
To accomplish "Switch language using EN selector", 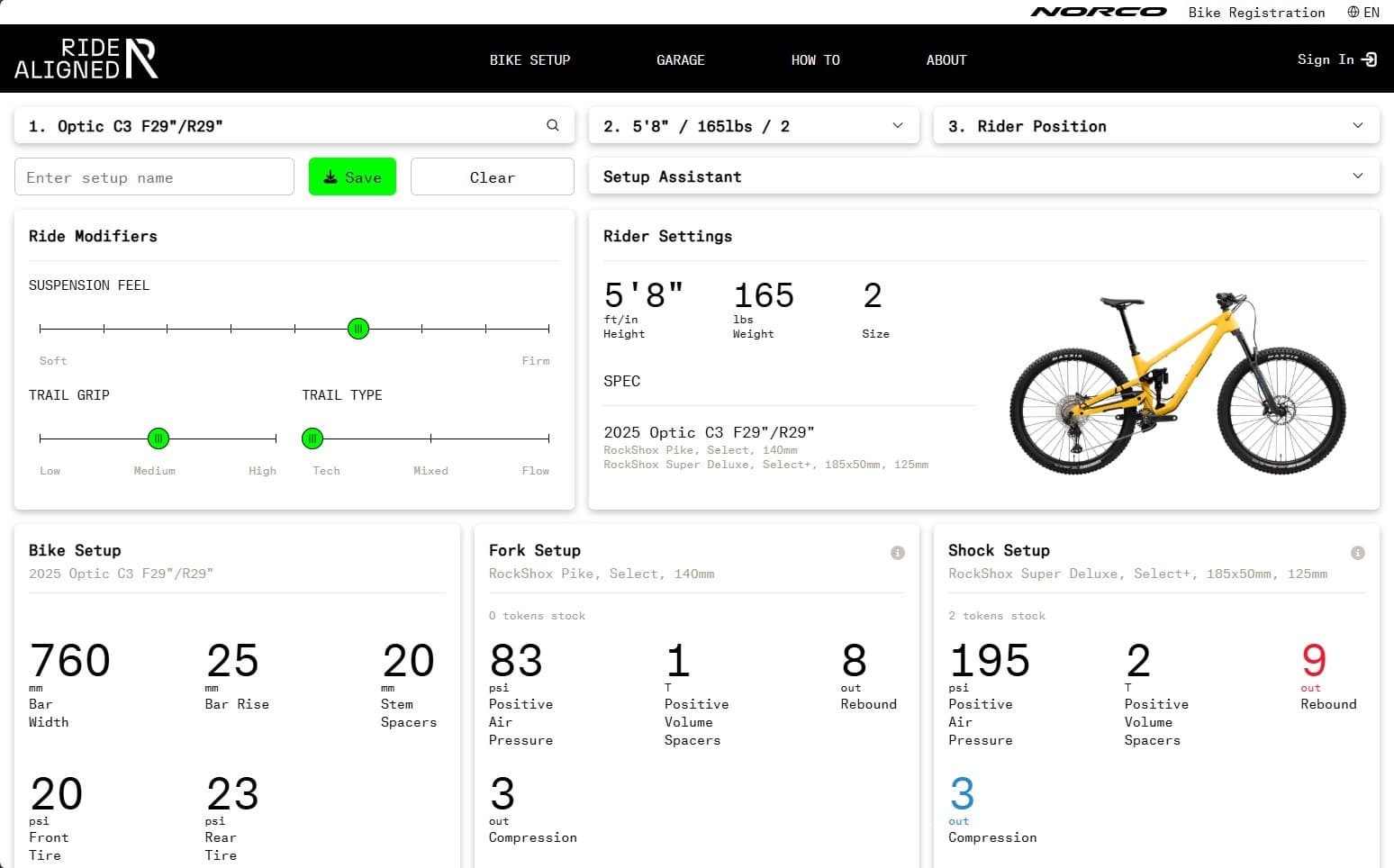I will pos(1371,12).
